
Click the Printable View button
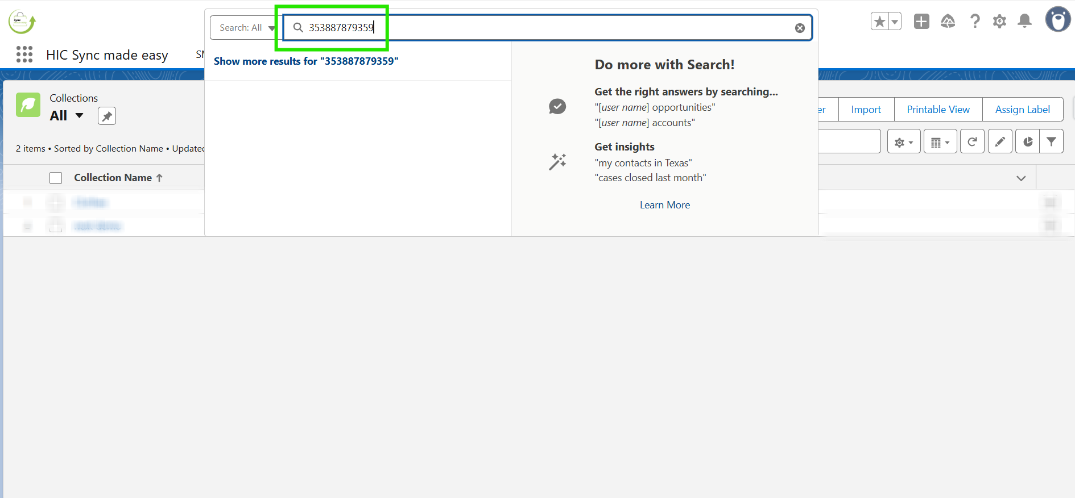938,110
